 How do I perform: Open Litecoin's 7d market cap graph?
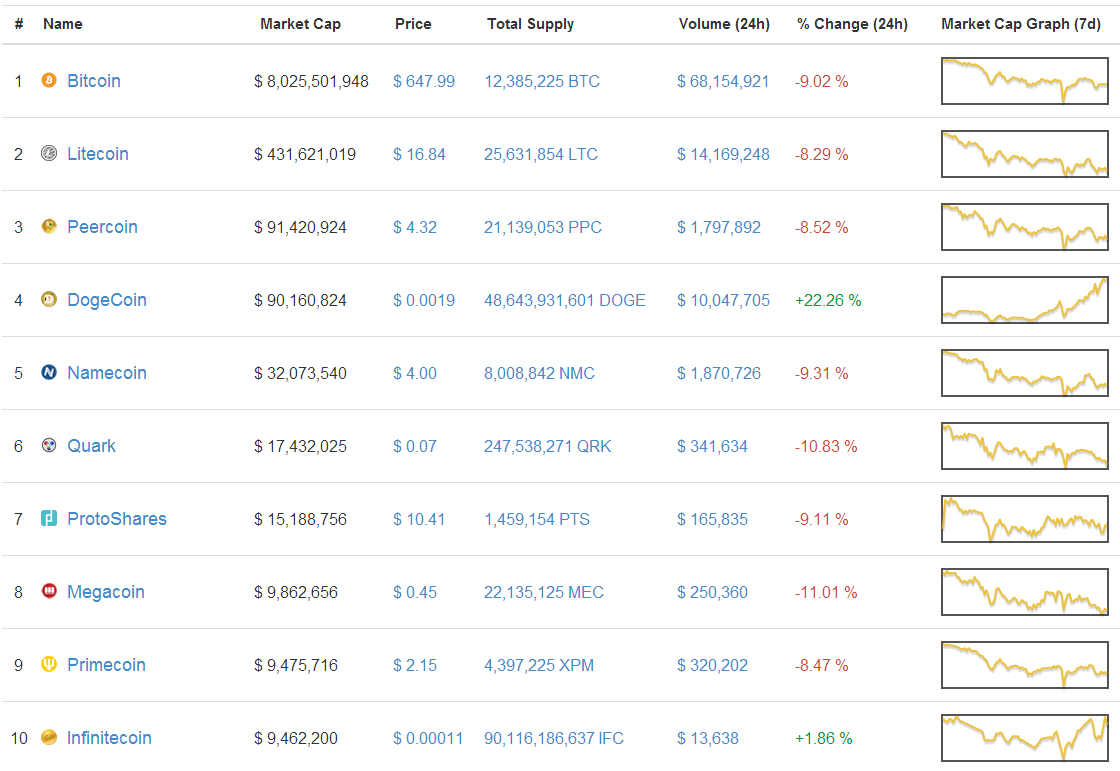(x=1025, y=154)
